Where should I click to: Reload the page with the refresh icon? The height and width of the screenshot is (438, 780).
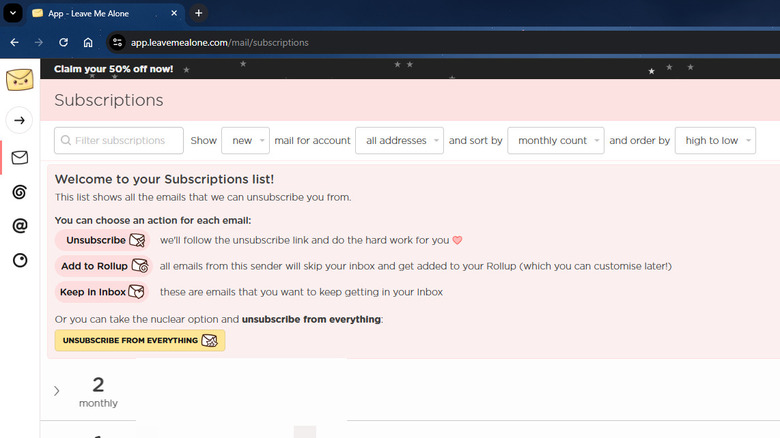(63, 42)
